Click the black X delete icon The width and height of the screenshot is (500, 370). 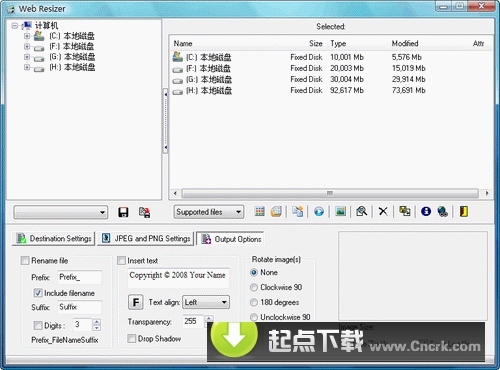click(x=383, y=211)
